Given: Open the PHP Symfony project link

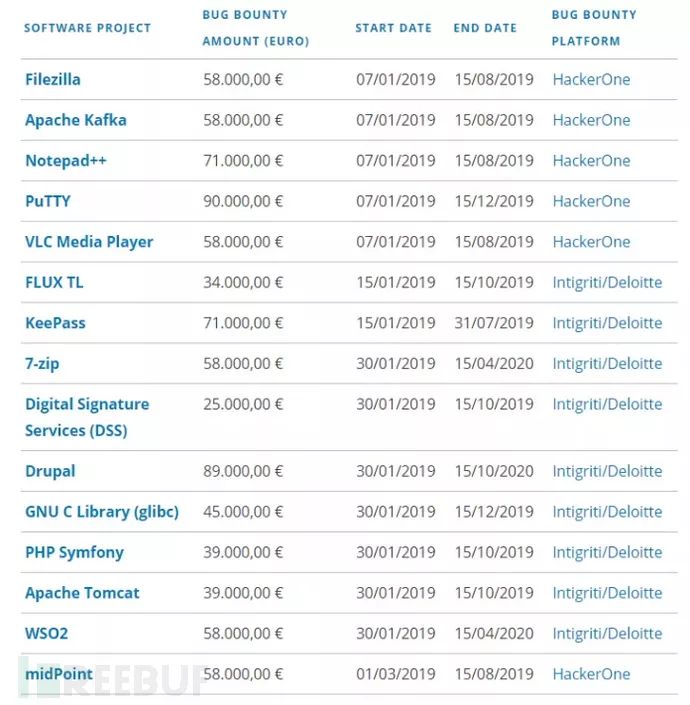Looking at the screenshot, I should coord(75,552).
